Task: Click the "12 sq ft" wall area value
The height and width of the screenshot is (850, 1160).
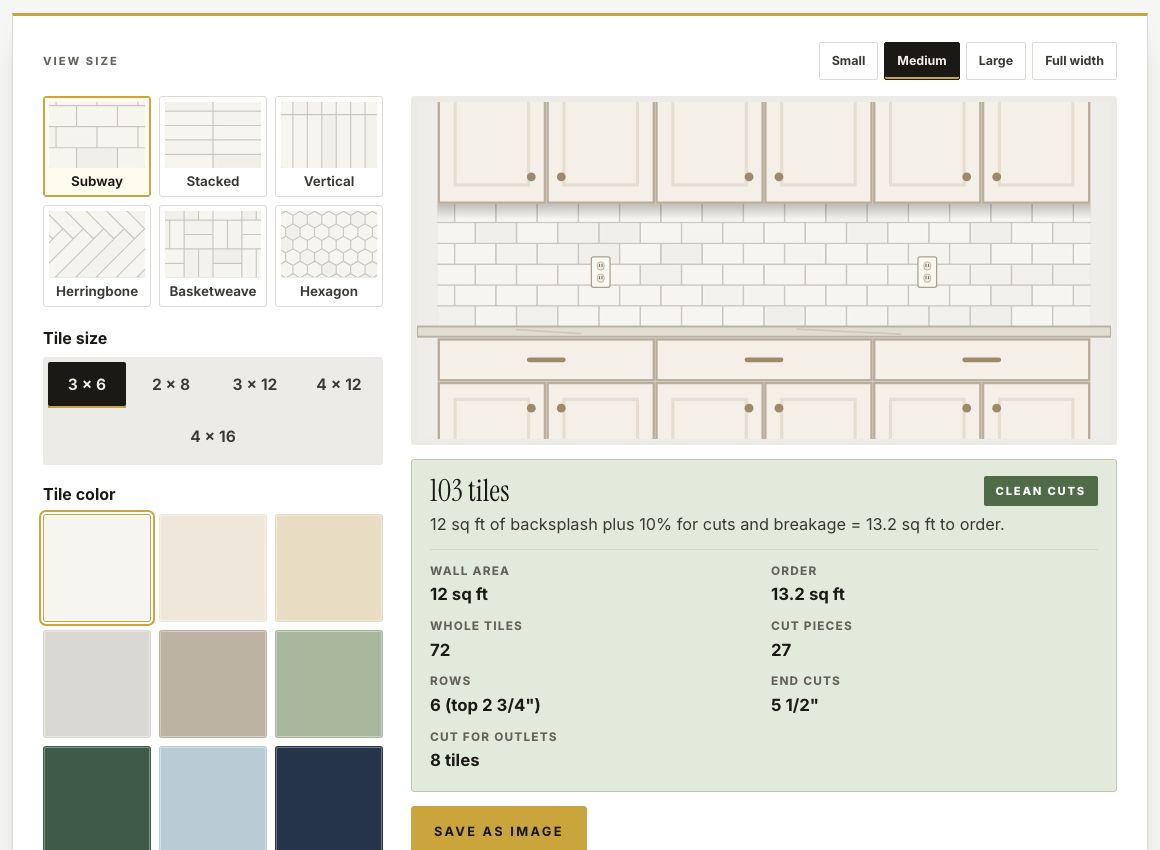Action: point(459,594)
